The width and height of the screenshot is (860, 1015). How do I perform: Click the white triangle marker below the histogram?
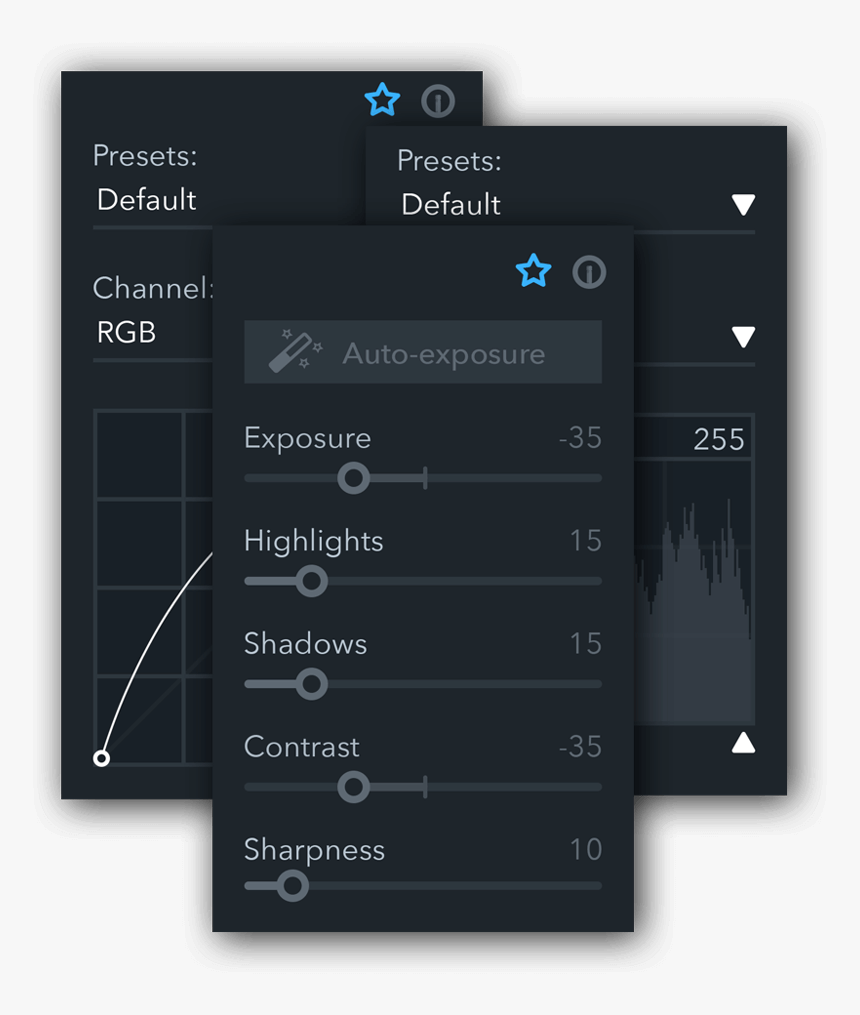[x=743, y=743]
